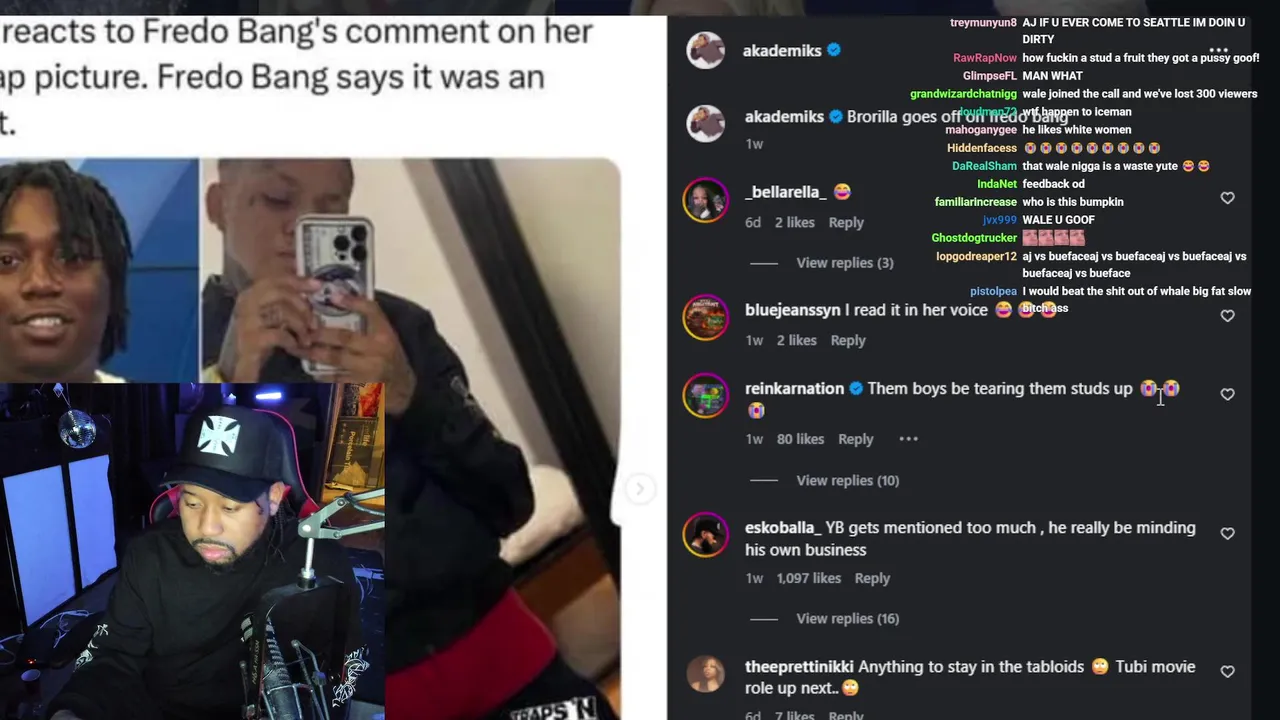Image resolution: width=1280 pixels, height=720 pixels.
Task: Like theeprettinikki's comment heart
Action: click(1227, 672)
